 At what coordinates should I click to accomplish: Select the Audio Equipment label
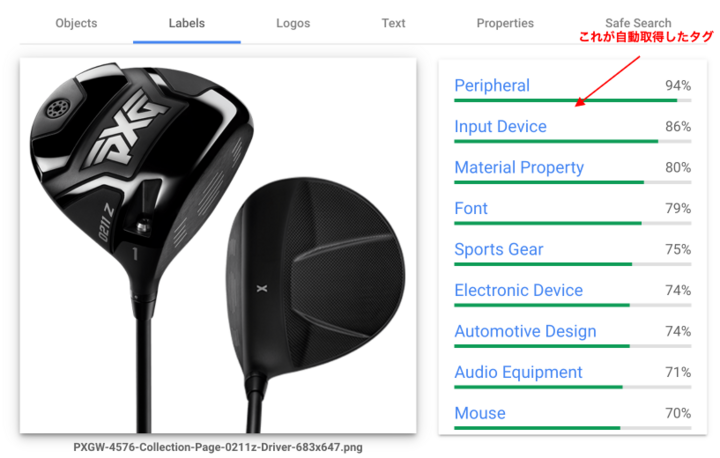(x=518, y=372)
